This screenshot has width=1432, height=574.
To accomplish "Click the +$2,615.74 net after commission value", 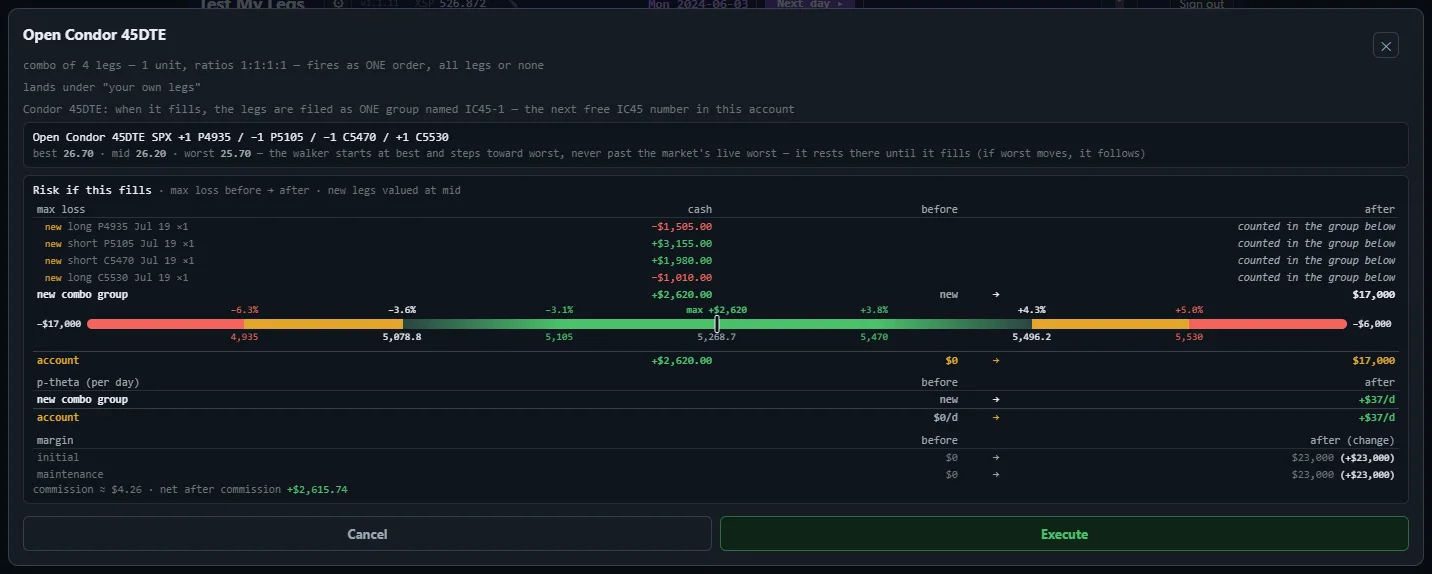I will (317, 489).
